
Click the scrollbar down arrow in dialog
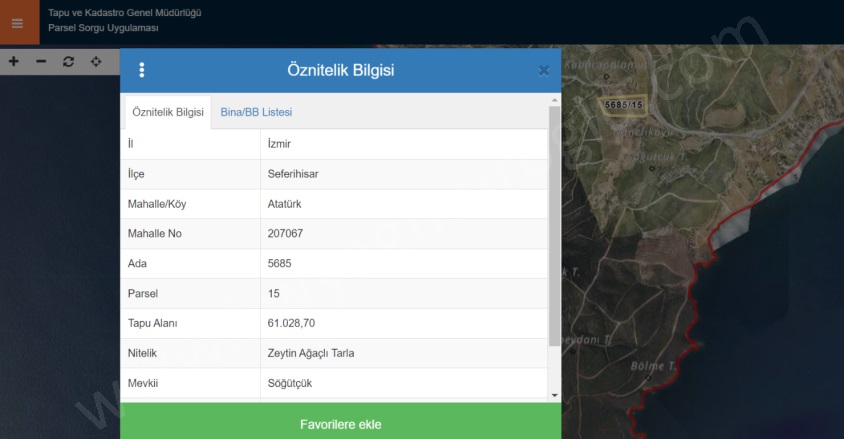pos(554,397)
